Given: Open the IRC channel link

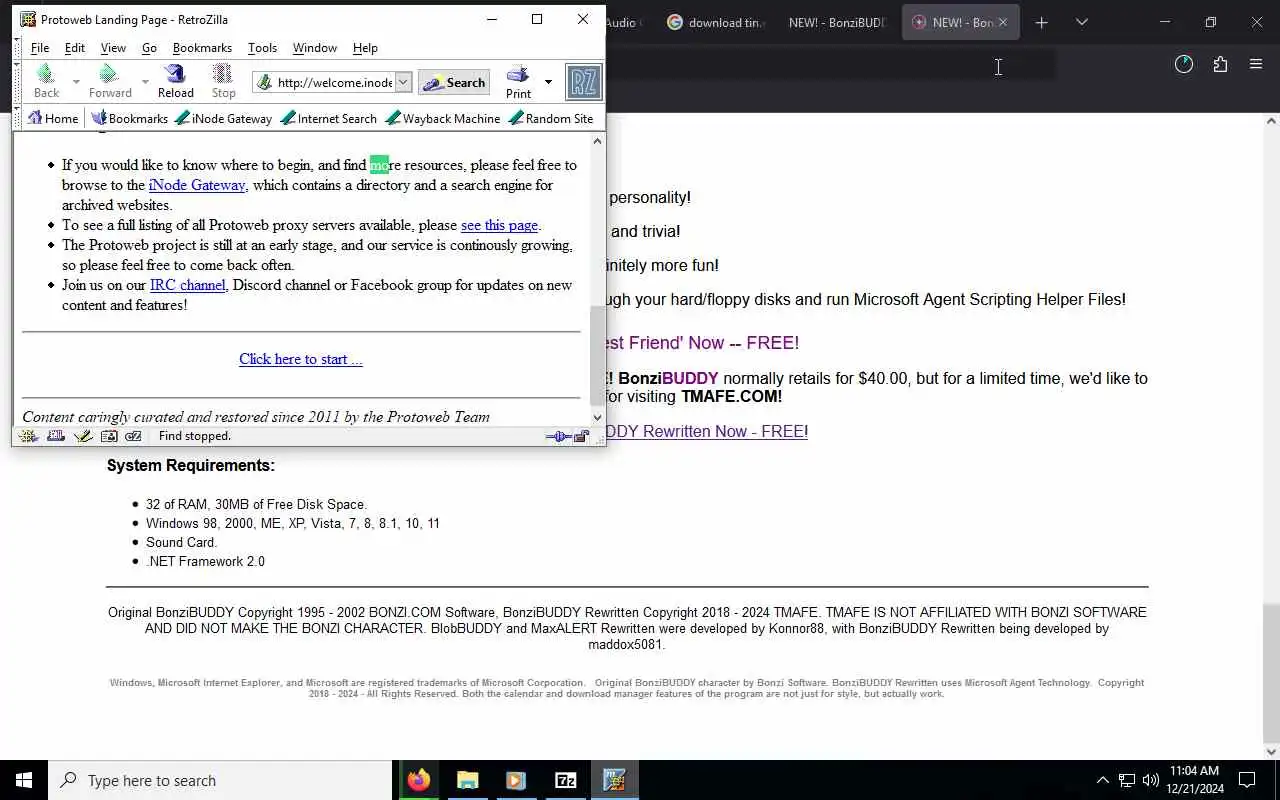Looking at the screenshot, I should tap(187, 285).
